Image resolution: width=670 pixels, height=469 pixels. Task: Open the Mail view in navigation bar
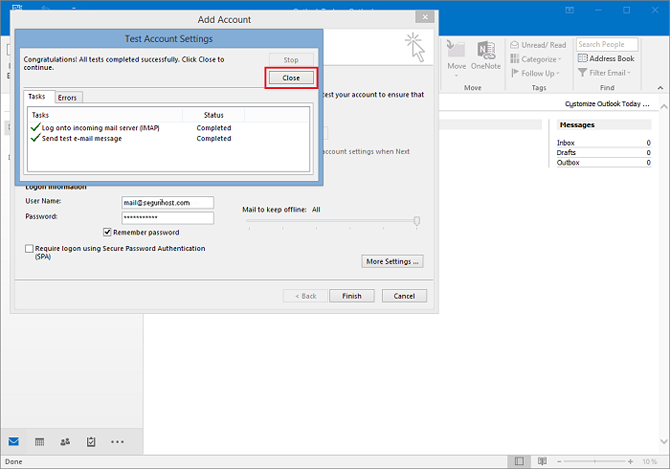tap(13, 441)
